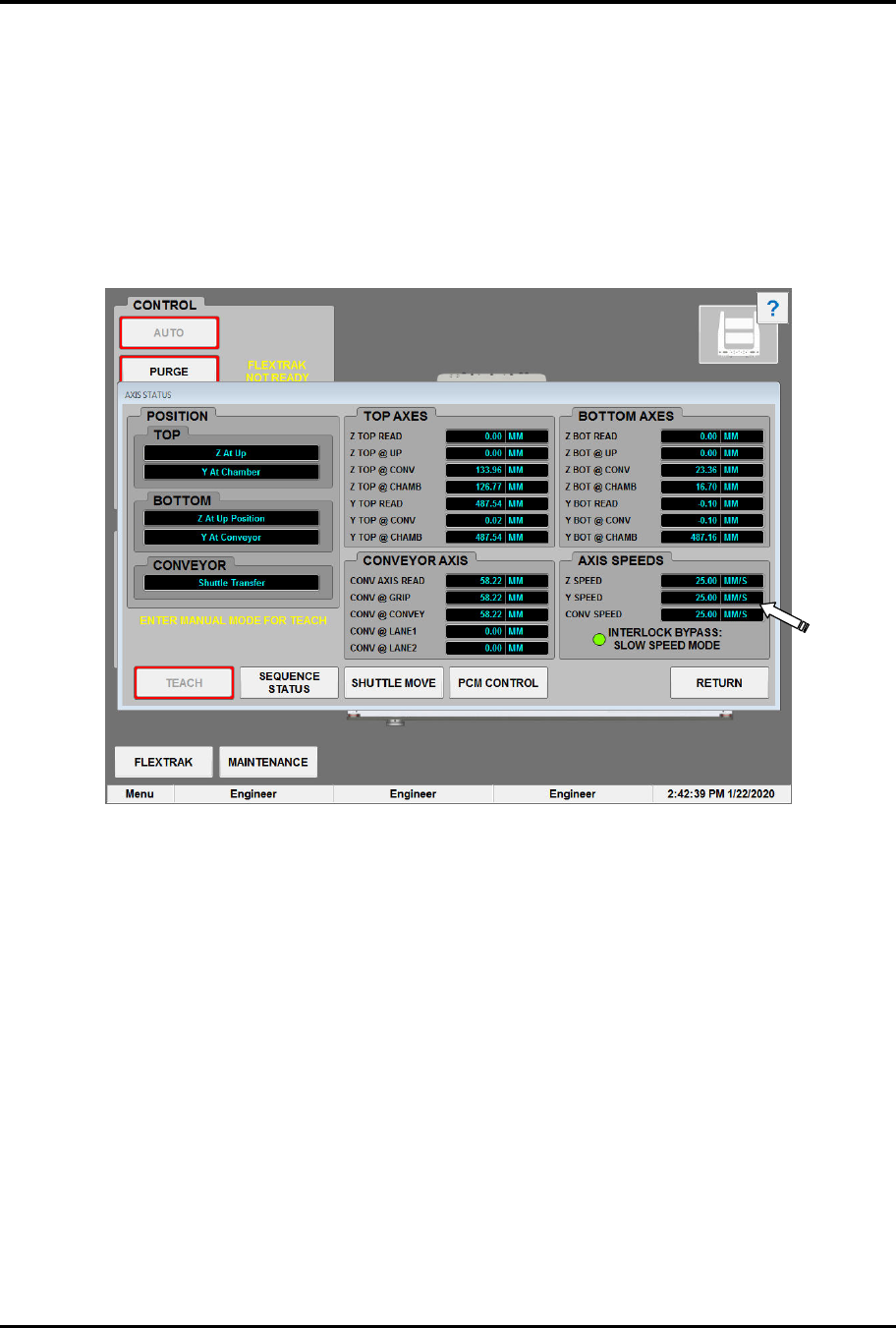This screenshot has height=1328, width=896.
Task: Click the Y BOT @ CONV value
Action: 712,521
